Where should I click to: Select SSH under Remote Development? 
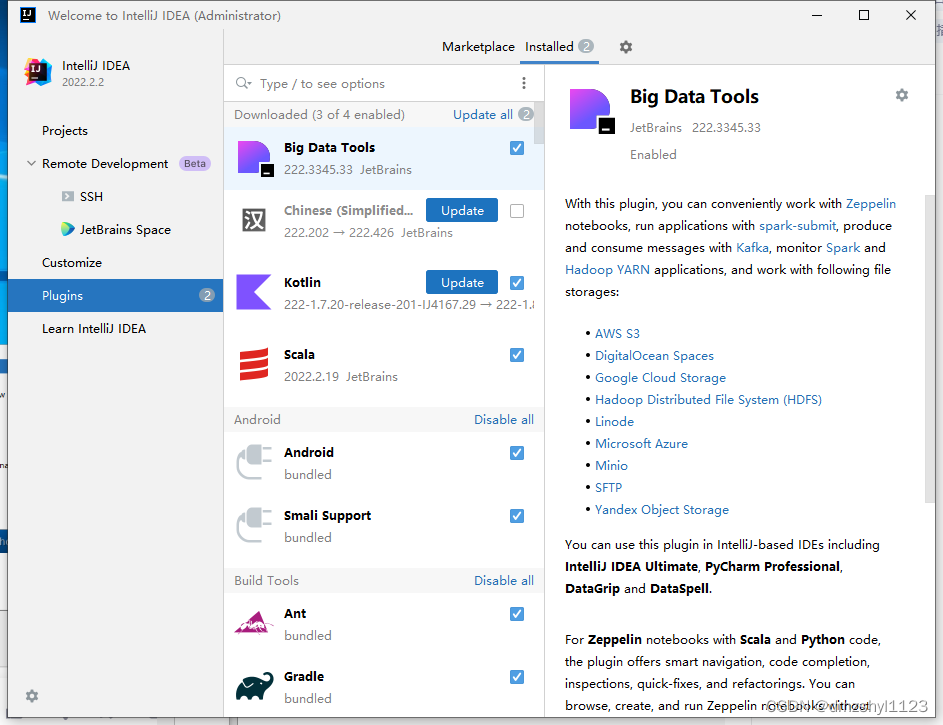(115, 197)
